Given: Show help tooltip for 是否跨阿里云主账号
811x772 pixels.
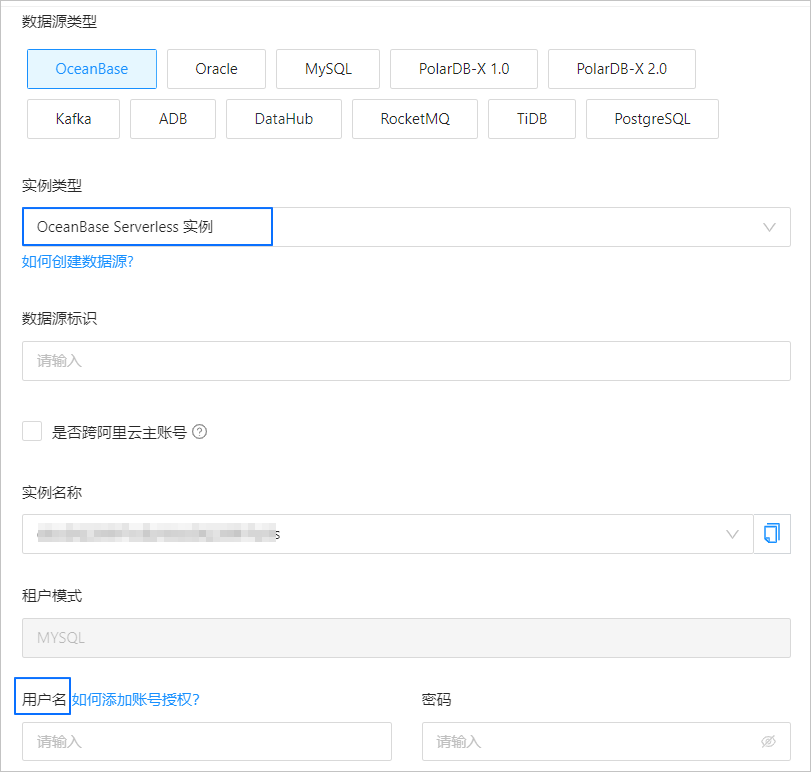Looking at the screenshot, I should coord(200,432).
